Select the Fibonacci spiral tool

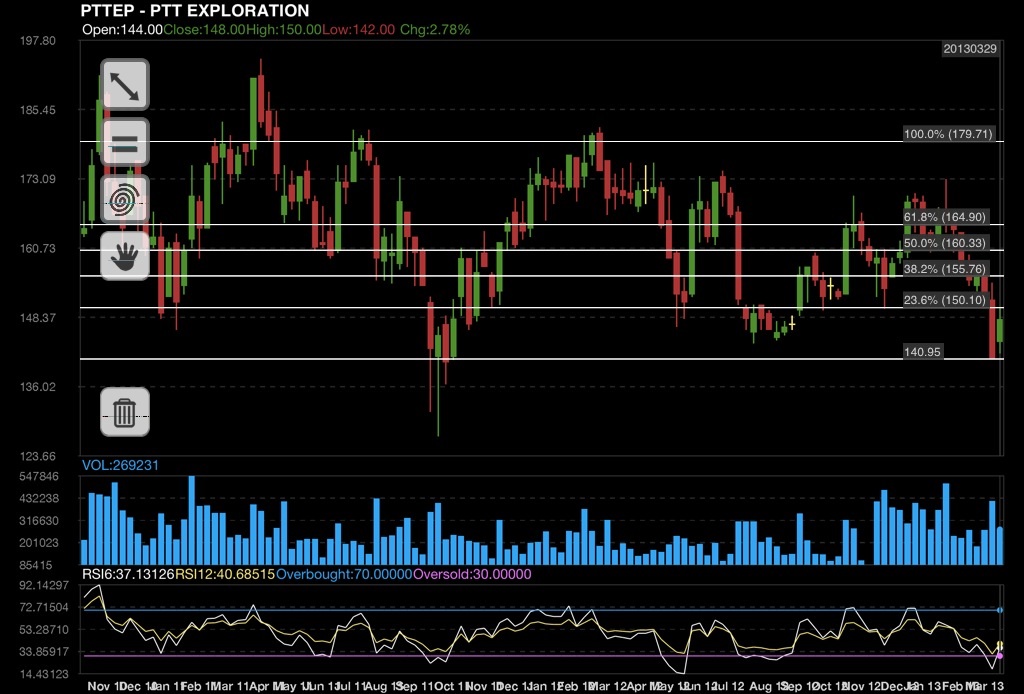click(x=125, y=199)
